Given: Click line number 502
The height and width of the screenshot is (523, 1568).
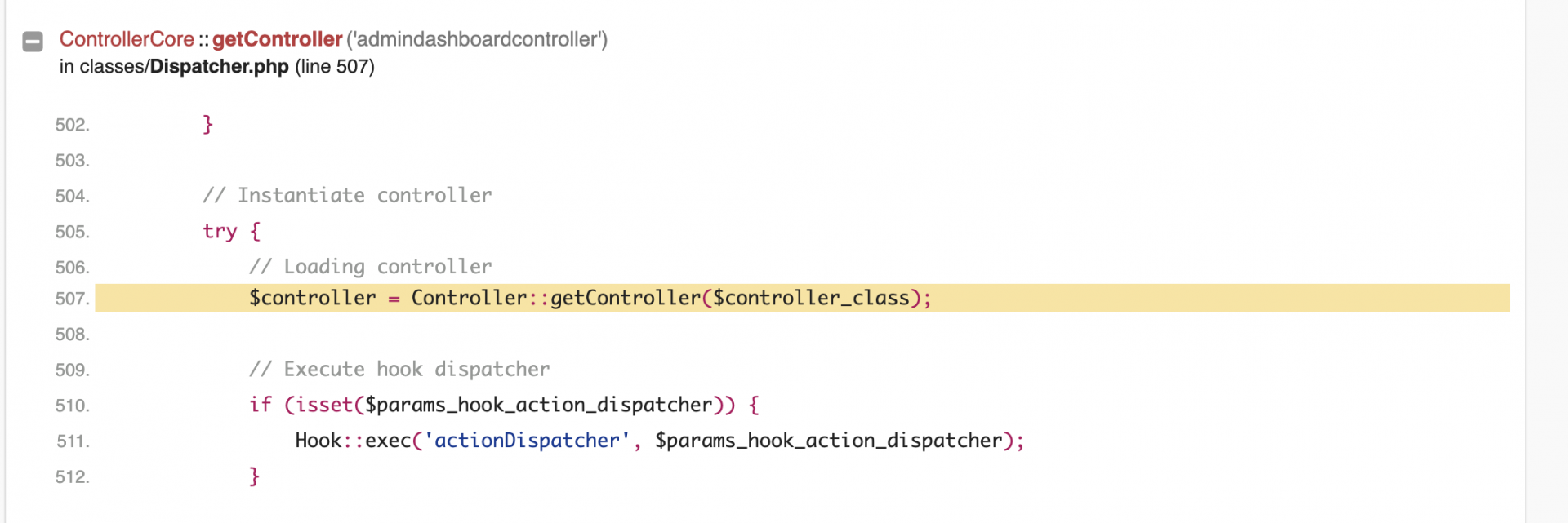Looking at the screenshot, I should click(x=72, y=125).
